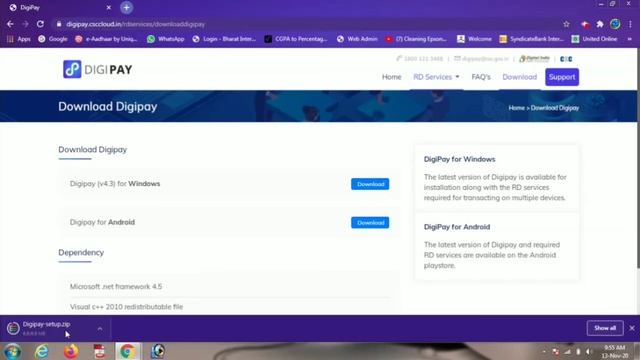Click the Support button

click(x=562, y=77)
